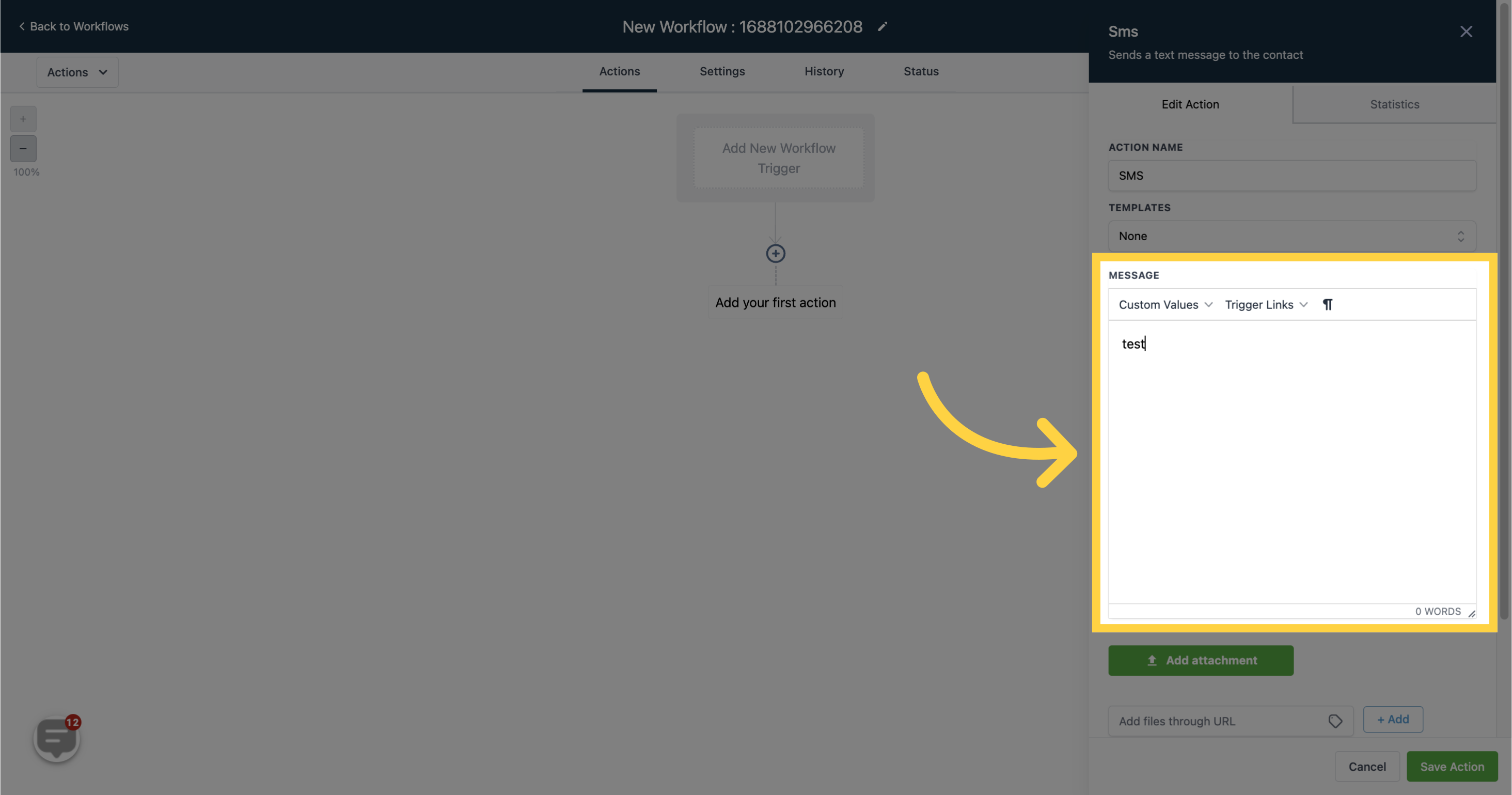The image size is (1512, 795).
Task: Zoom out the workflow canvas
Action: pyautogui.click(x=23, y=149)
